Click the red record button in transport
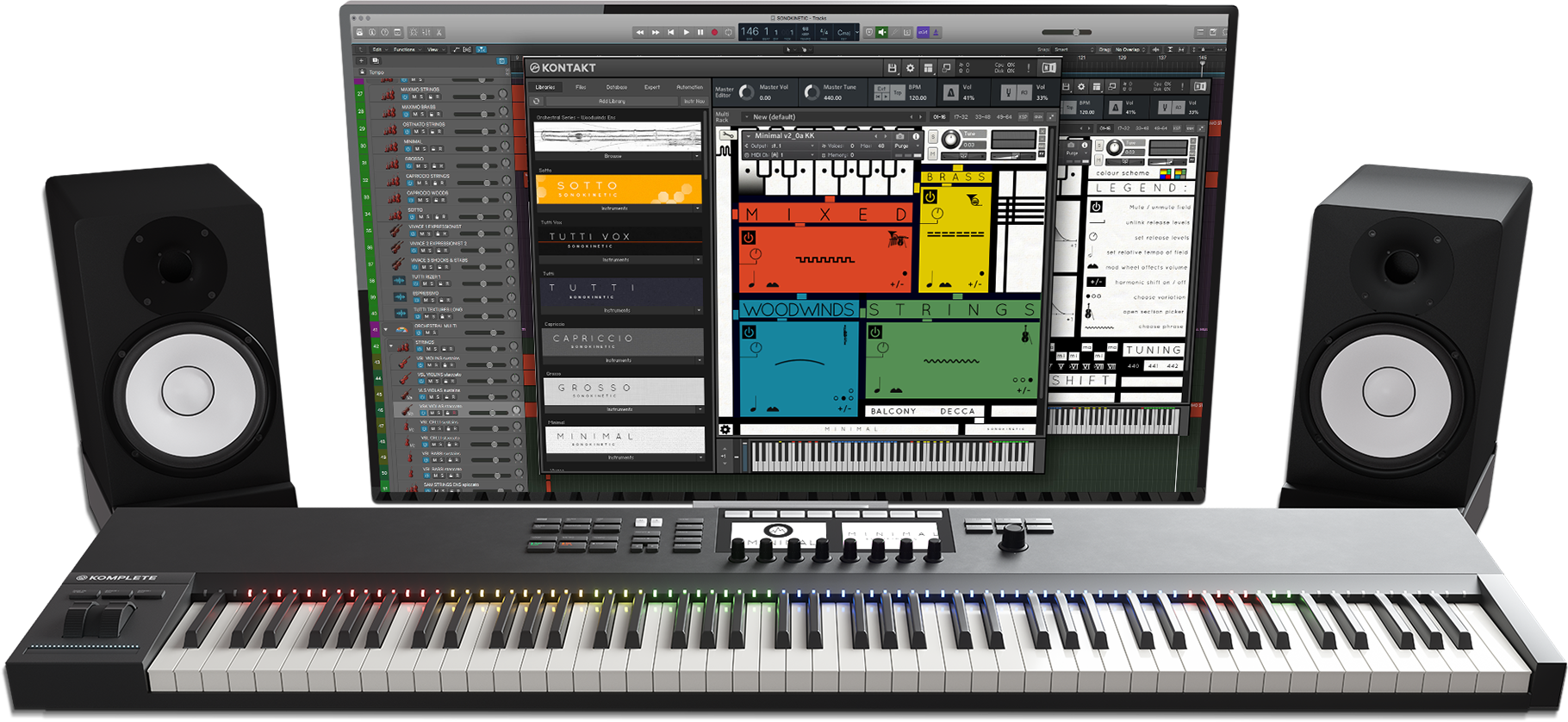 714,32
